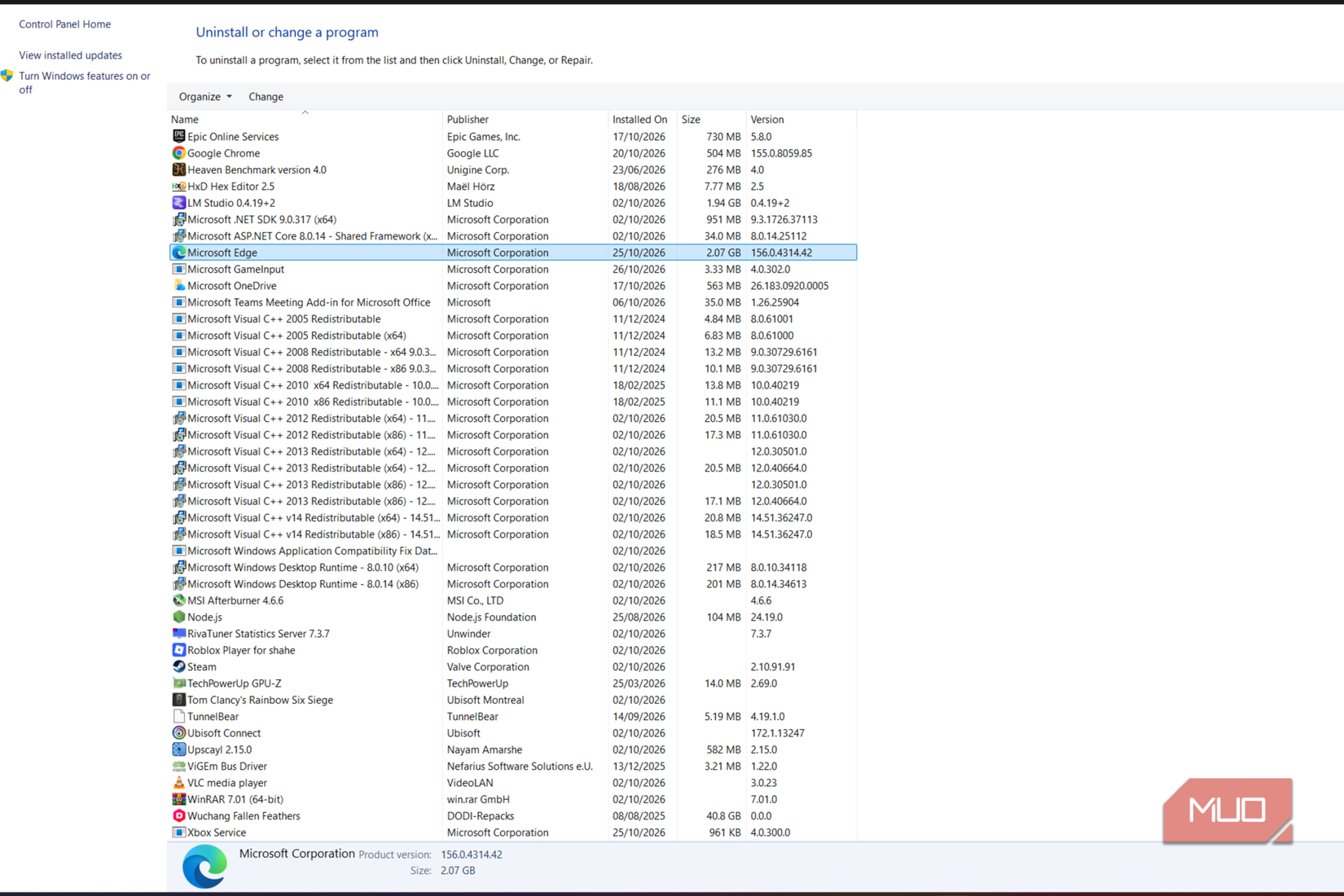Select the Xbox Service entry

pos(513,832)
